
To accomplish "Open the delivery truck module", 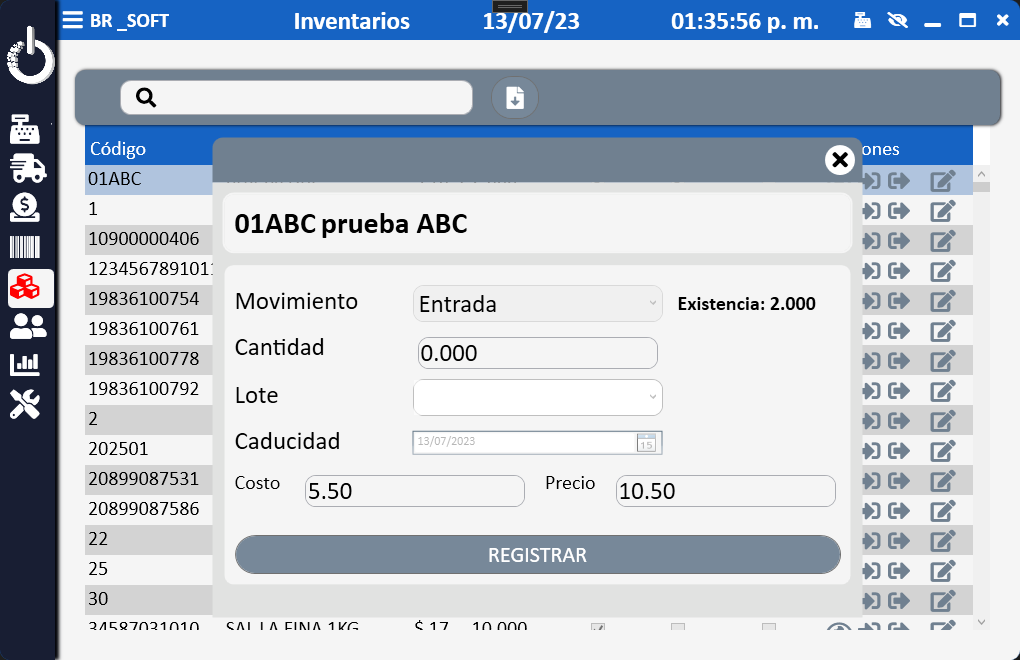I will (x=28, y=169).
